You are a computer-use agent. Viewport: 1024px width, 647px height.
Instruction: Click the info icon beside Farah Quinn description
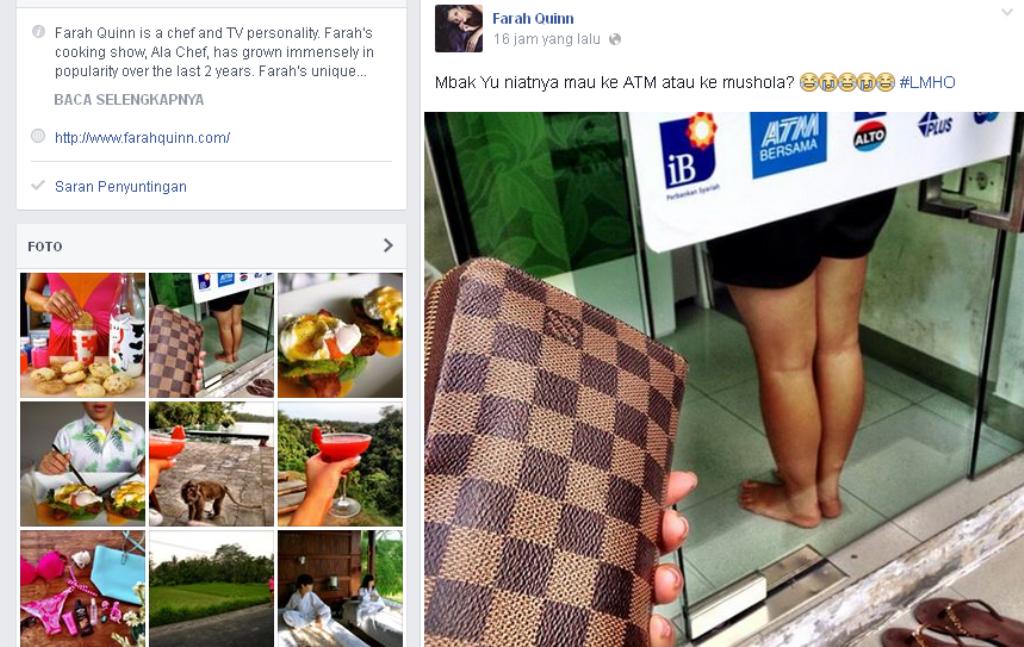pos(39,31)
